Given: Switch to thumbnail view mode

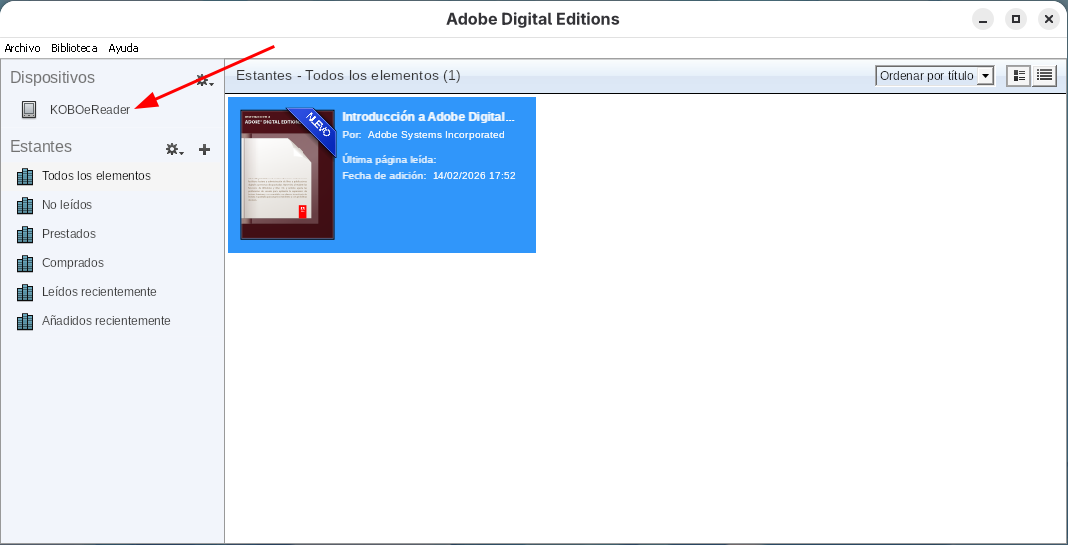Looking at the screenshot, I should click(1018, 76).
